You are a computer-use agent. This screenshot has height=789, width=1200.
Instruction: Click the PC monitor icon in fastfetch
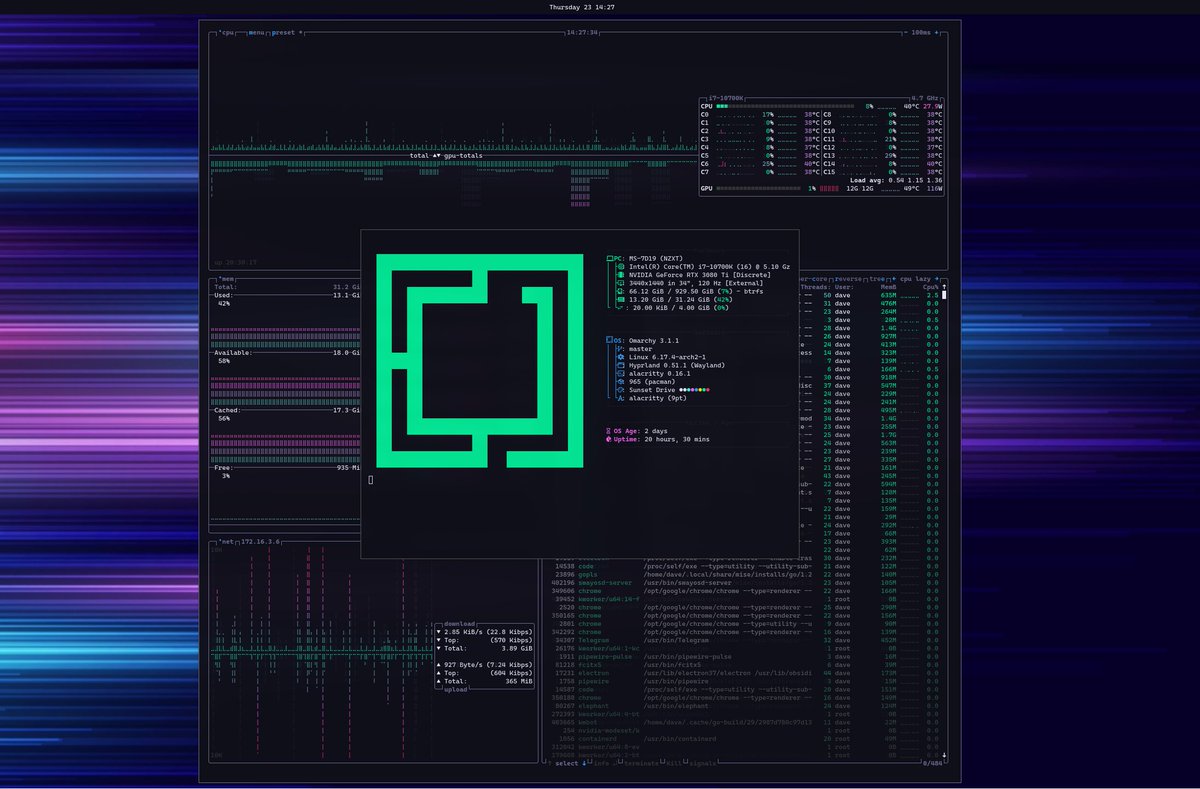coord(610,258)
